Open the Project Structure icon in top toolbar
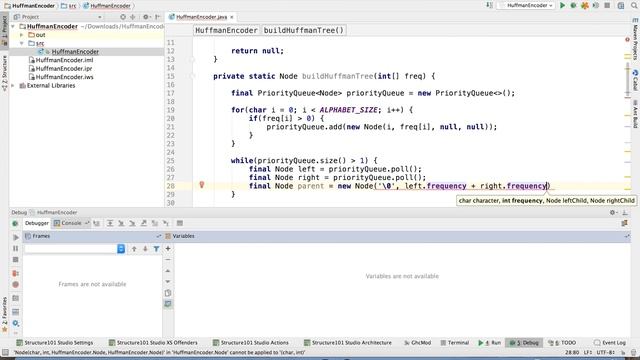 621,6
